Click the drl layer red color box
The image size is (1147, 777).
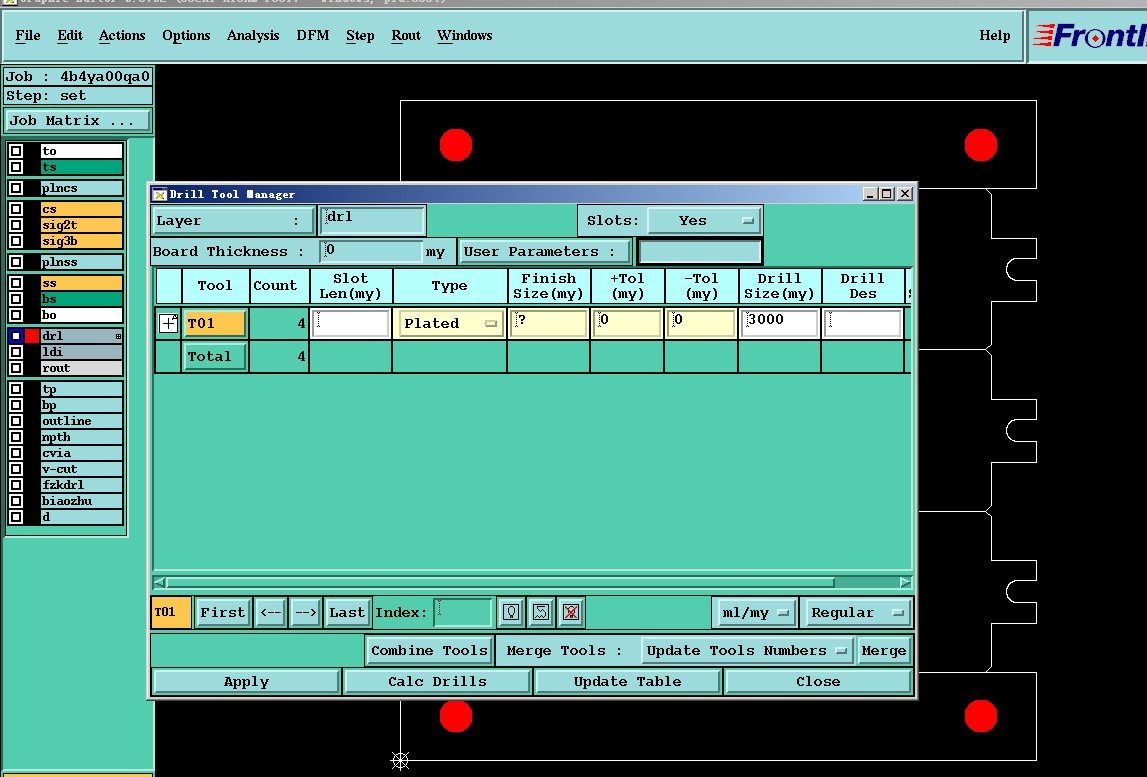point(31,336)
